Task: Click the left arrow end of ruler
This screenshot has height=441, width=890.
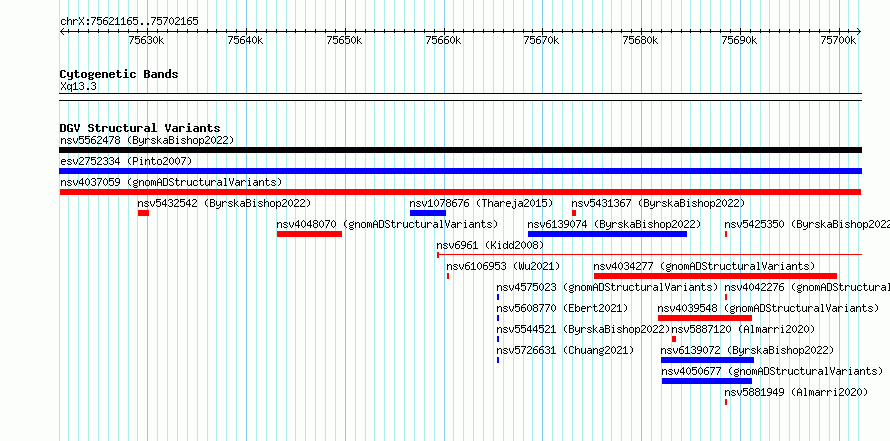Action: coord(62,31)
